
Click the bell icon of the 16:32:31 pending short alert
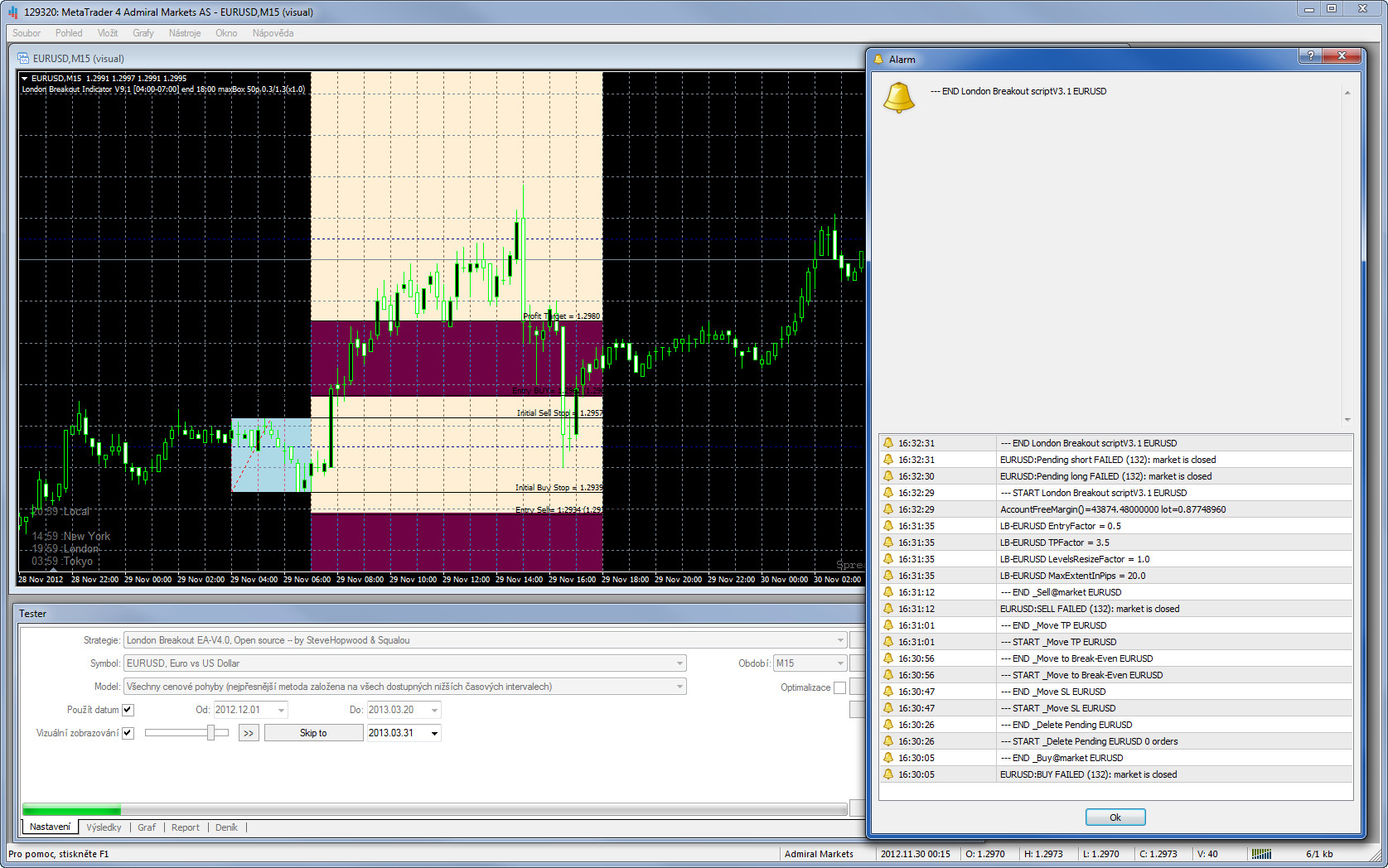coord(888,460)
